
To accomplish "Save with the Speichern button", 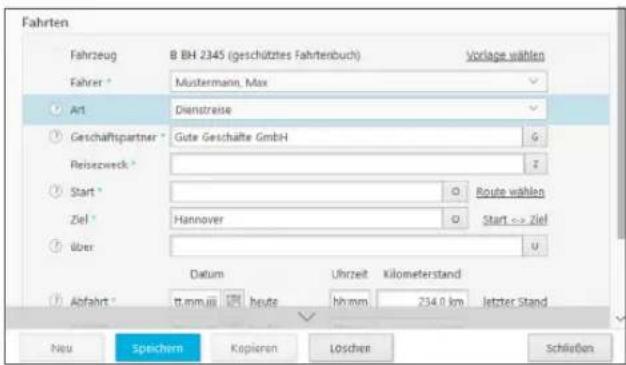I will pyautogui.click(x=158, y=348).
